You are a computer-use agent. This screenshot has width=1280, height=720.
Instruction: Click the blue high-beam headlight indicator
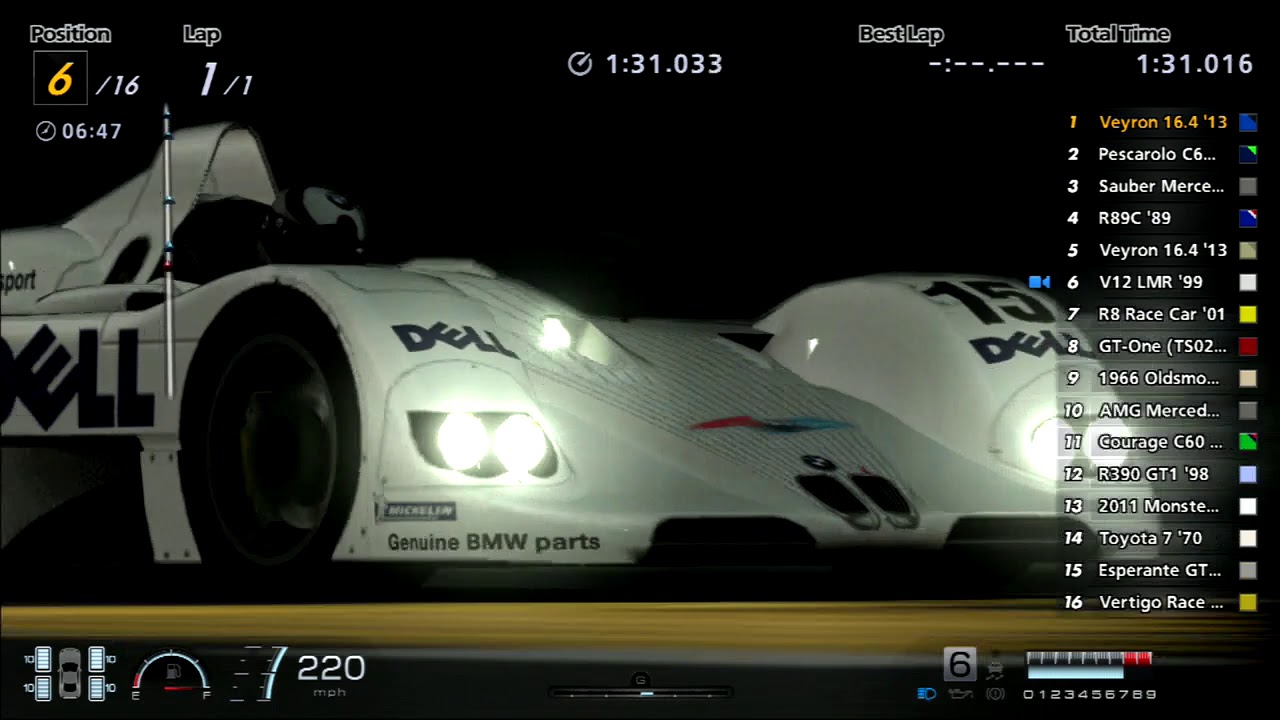[x=927, y=693]
